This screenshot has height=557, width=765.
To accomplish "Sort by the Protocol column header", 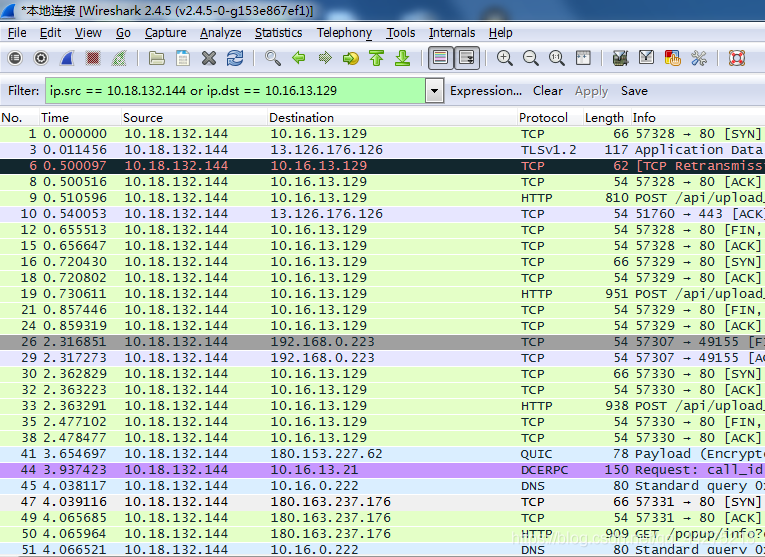I will [550, 118].
